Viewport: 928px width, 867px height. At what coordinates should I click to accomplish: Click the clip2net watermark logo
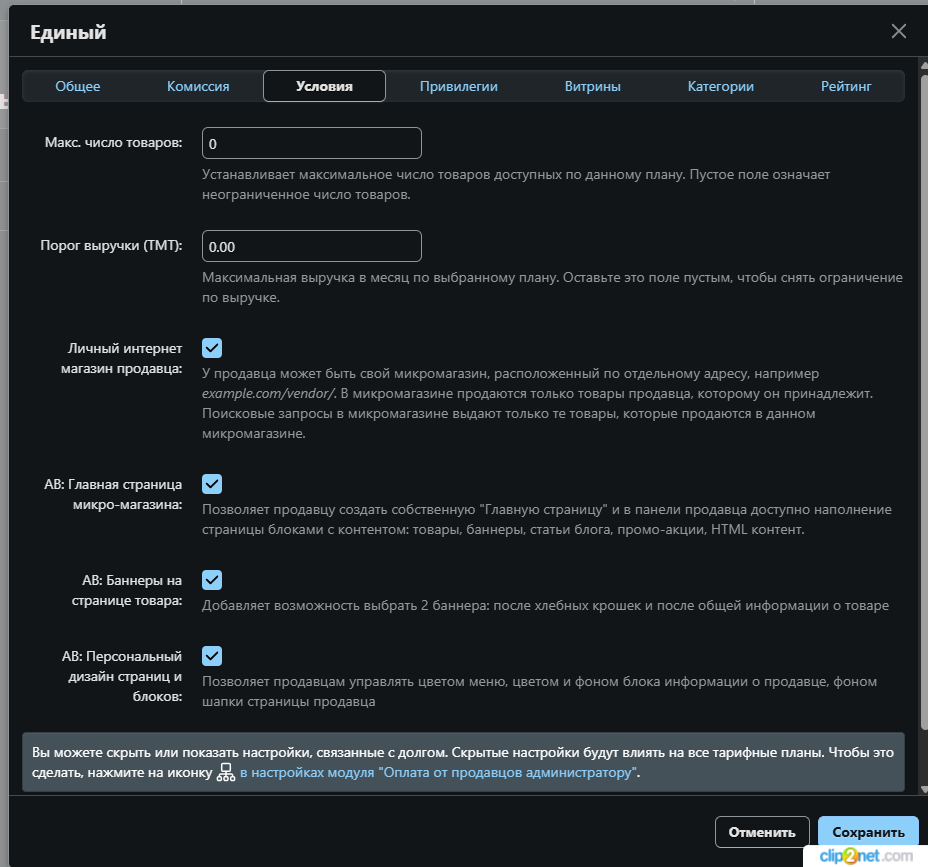(x=868, y=856)
